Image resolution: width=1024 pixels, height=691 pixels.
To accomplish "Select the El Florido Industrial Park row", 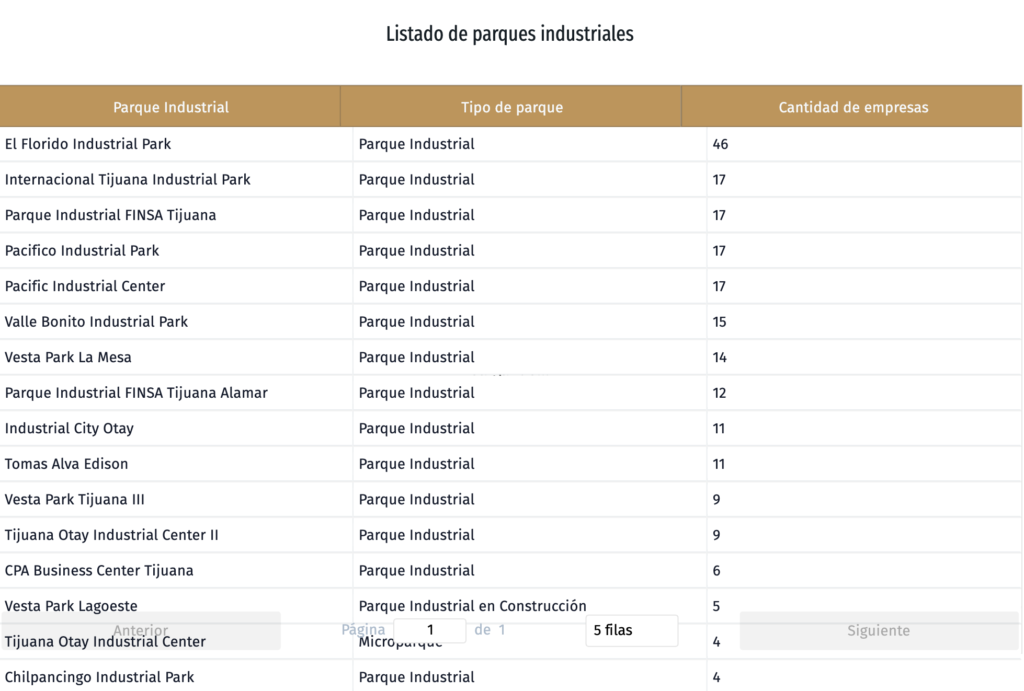I will pos(88,144).
